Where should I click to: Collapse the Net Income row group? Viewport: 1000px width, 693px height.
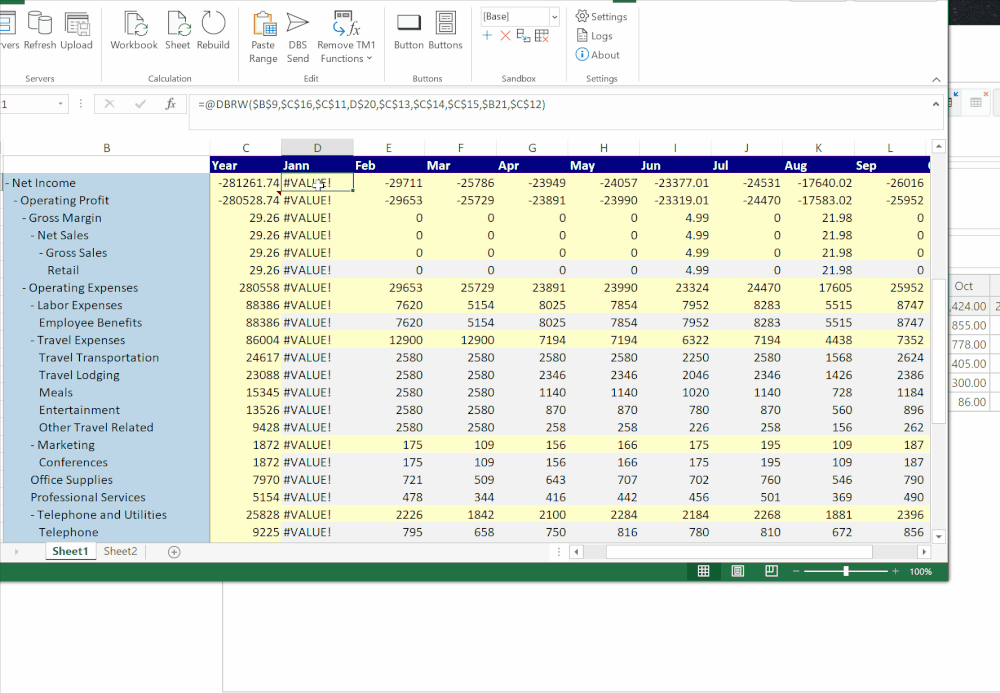[x=8, y=182]
